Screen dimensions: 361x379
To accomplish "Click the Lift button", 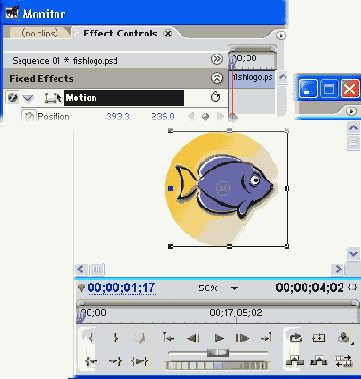I will (295, 361).
